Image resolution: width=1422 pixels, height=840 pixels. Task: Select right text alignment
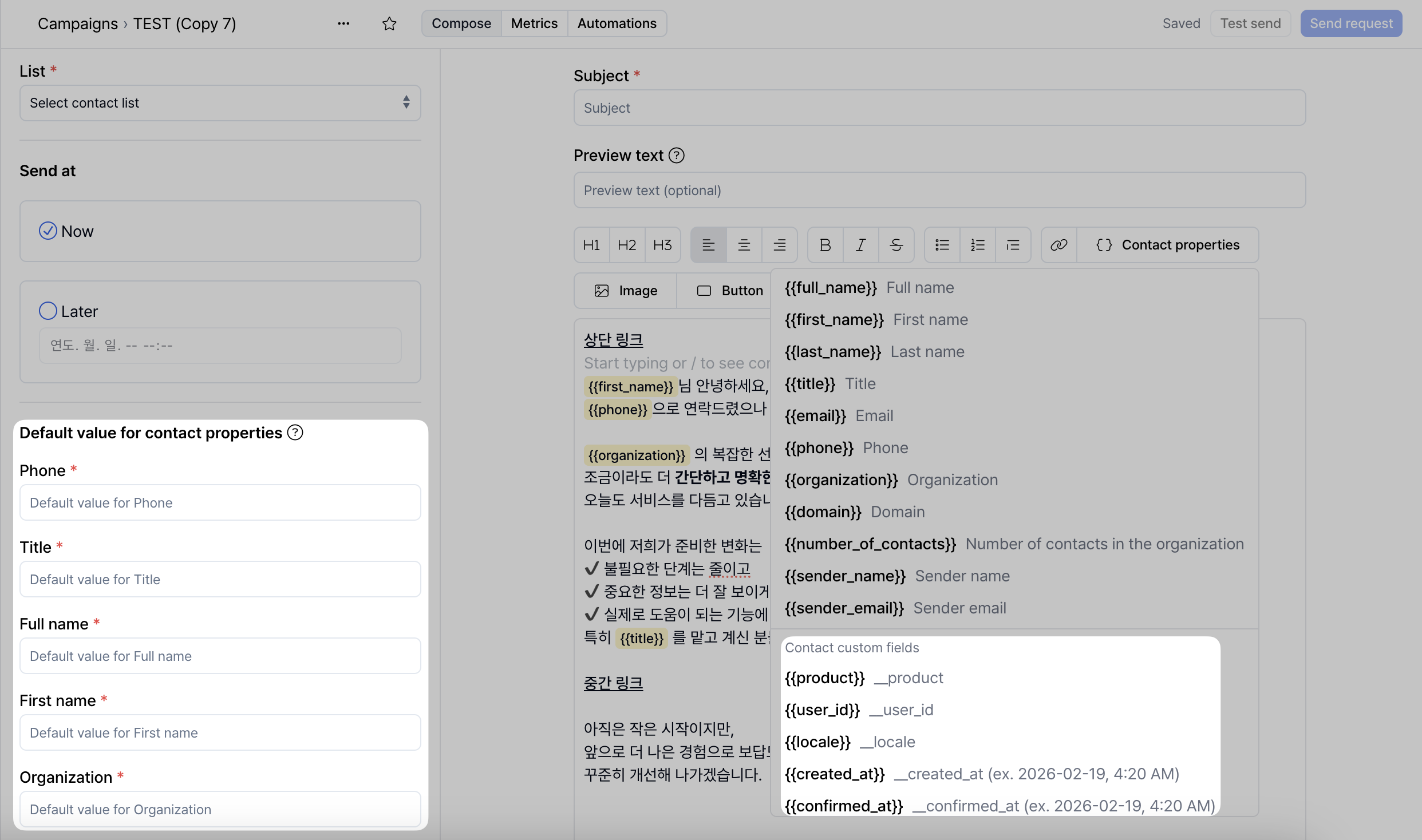click(780, 244)
